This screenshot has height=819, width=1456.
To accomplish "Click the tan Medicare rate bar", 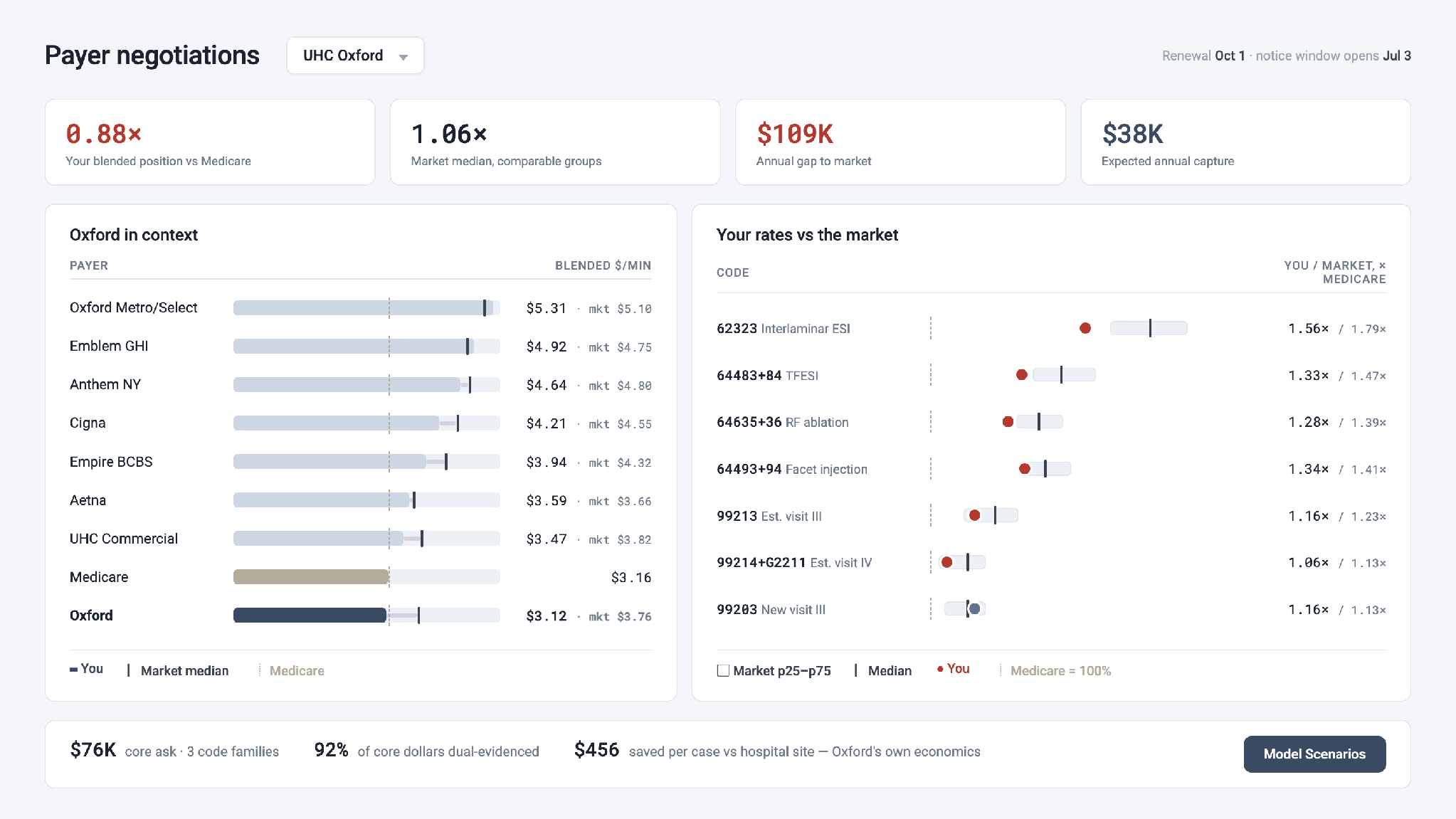I will click(311, 577).
